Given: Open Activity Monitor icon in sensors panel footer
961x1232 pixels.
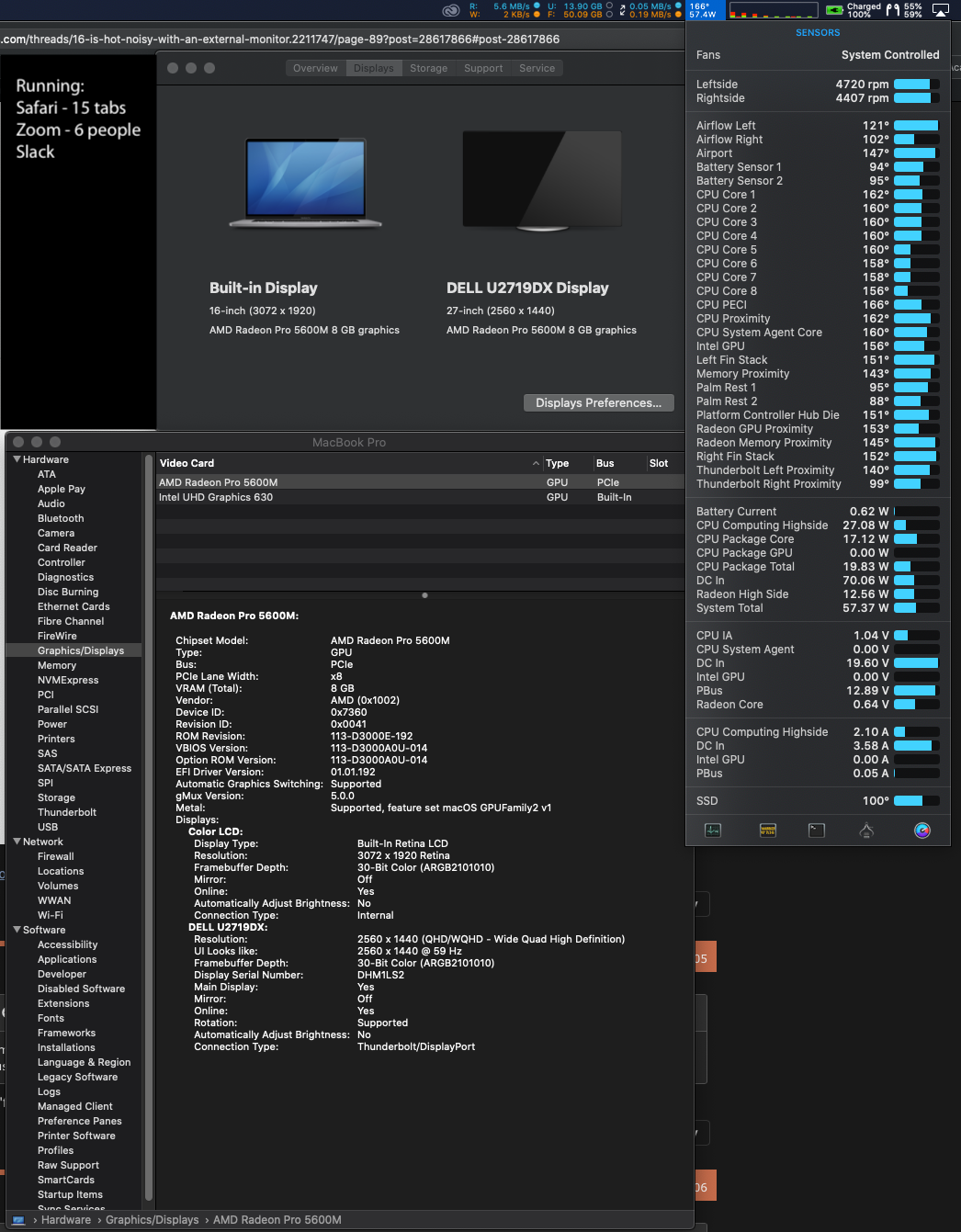Looking at the screenshot, I should click(713, 831).
